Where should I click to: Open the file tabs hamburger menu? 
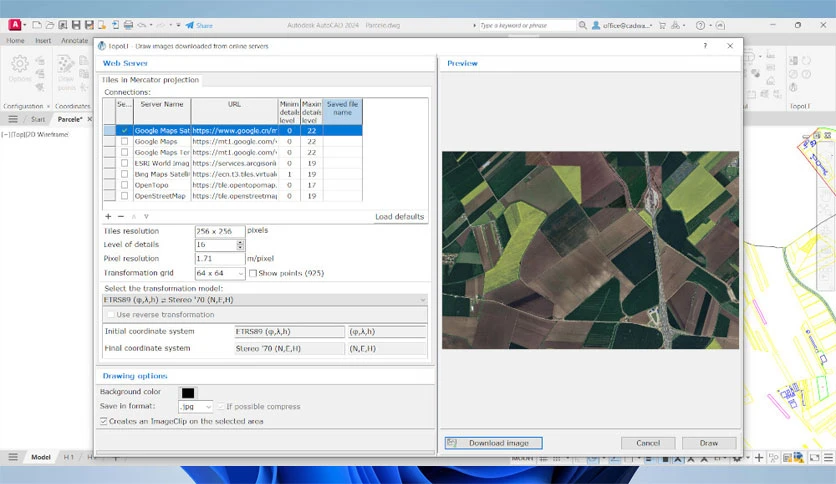click(13, 119)
